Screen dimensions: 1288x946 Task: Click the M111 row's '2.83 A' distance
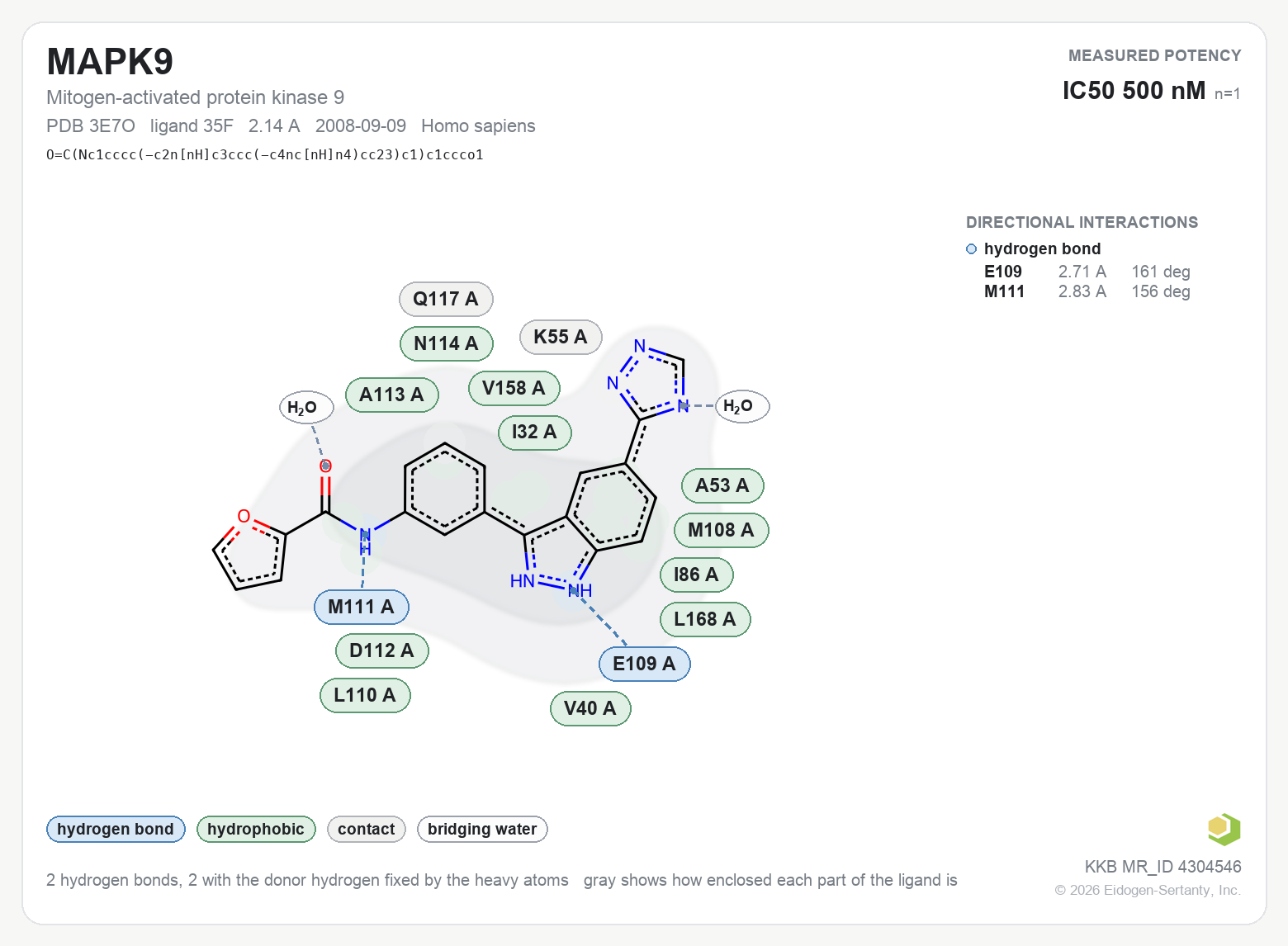[x=1082, y=291]
